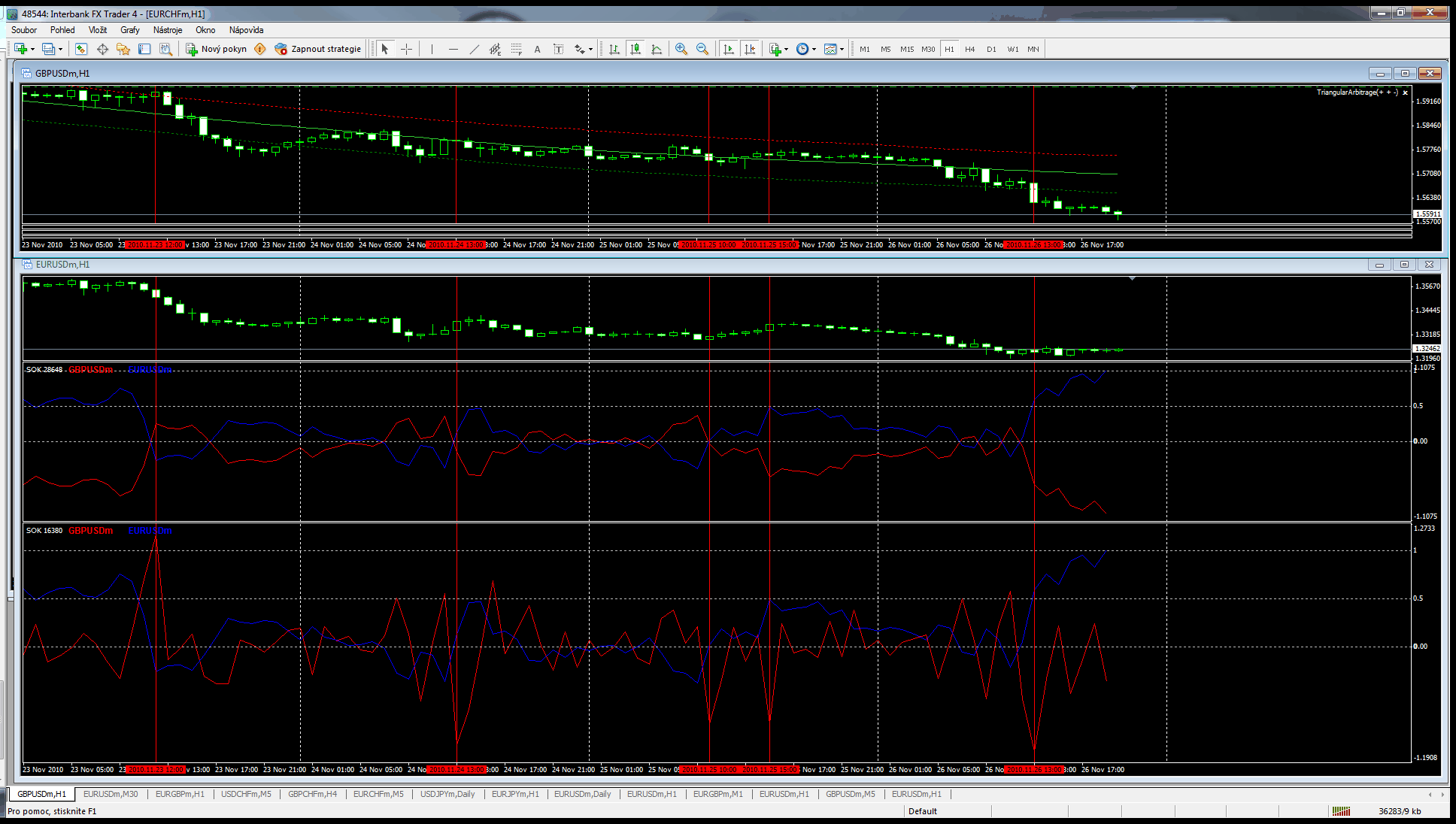Pick the Horizontal Line drawing tool
This screenshot has width=1456, height=824.
(x=453, y=49)
